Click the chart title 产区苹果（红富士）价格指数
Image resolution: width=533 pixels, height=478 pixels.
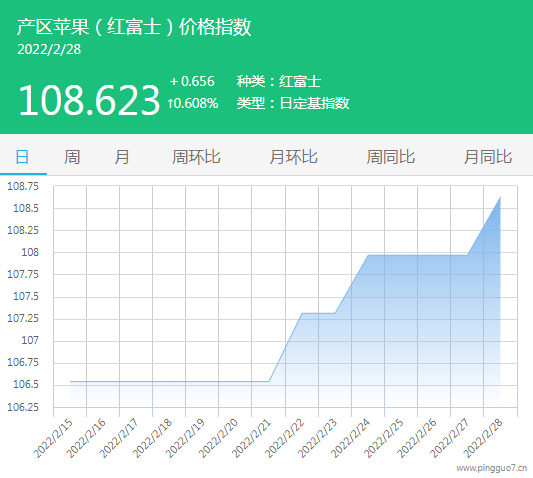[x=134, y=27]
